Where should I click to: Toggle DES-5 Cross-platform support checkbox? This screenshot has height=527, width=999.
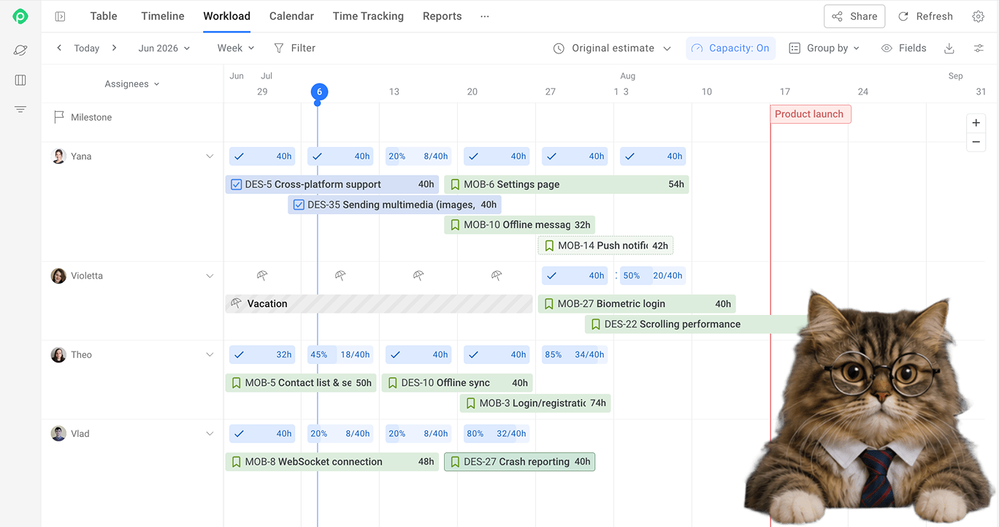[236, 185]
